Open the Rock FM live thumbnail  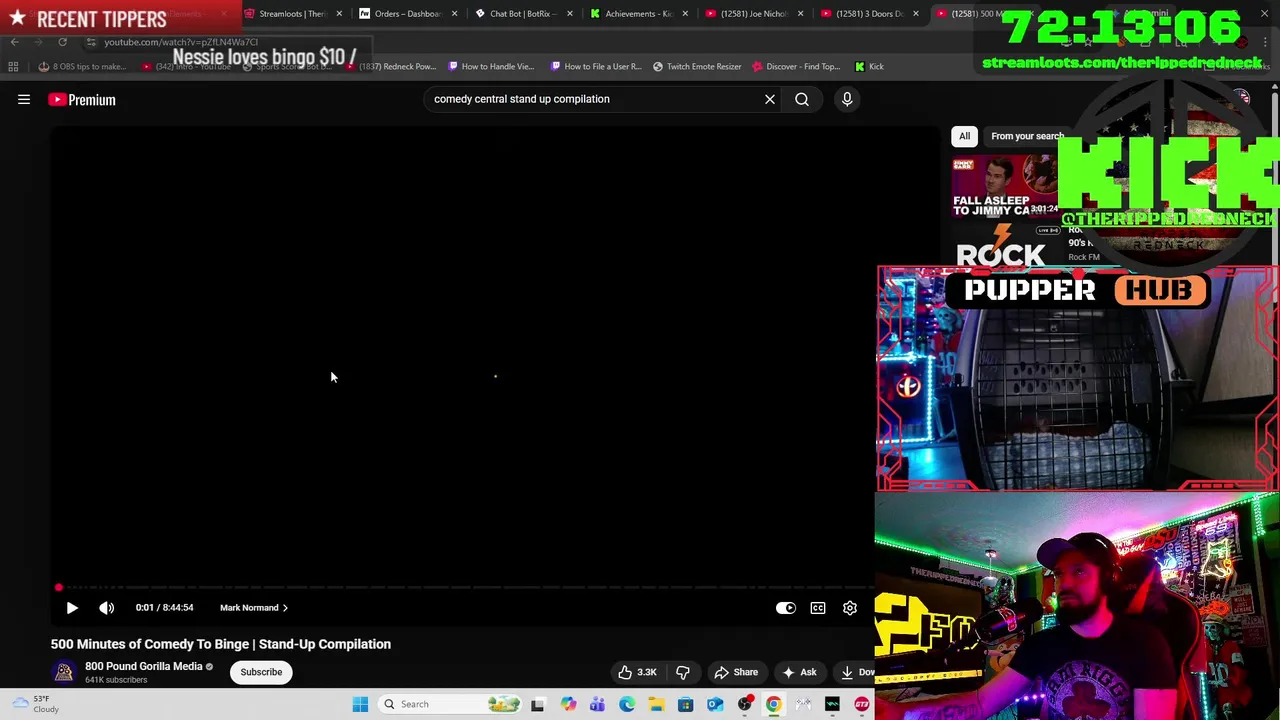point(1004,246)
